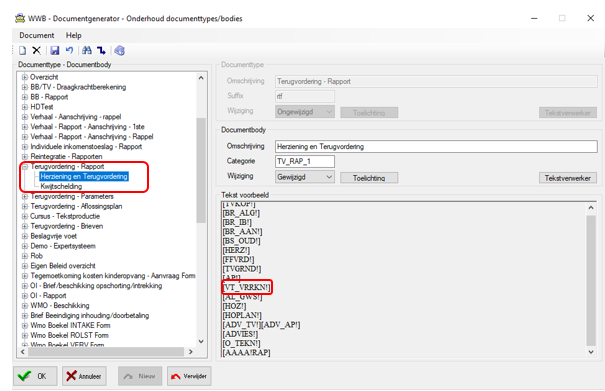Click the Documentbody Omschrijving input field
The width and height of the screenshot is (605, 391).
pyautogui.click(x=436, y=147)
